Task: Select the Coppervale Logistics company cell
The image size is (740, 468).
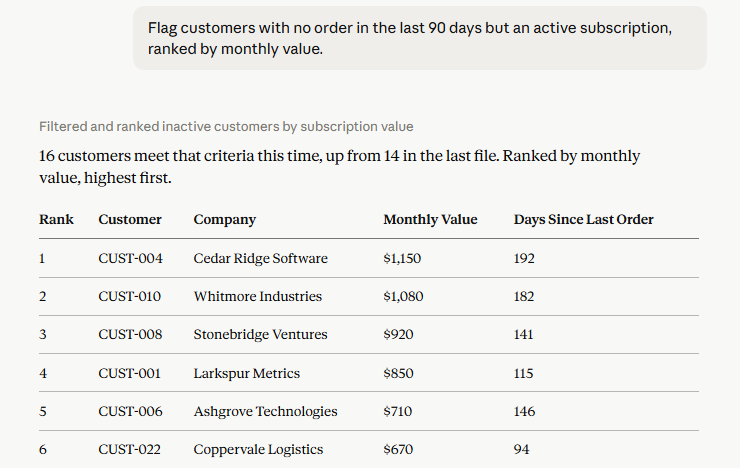Action: click(x=258, y=449)
